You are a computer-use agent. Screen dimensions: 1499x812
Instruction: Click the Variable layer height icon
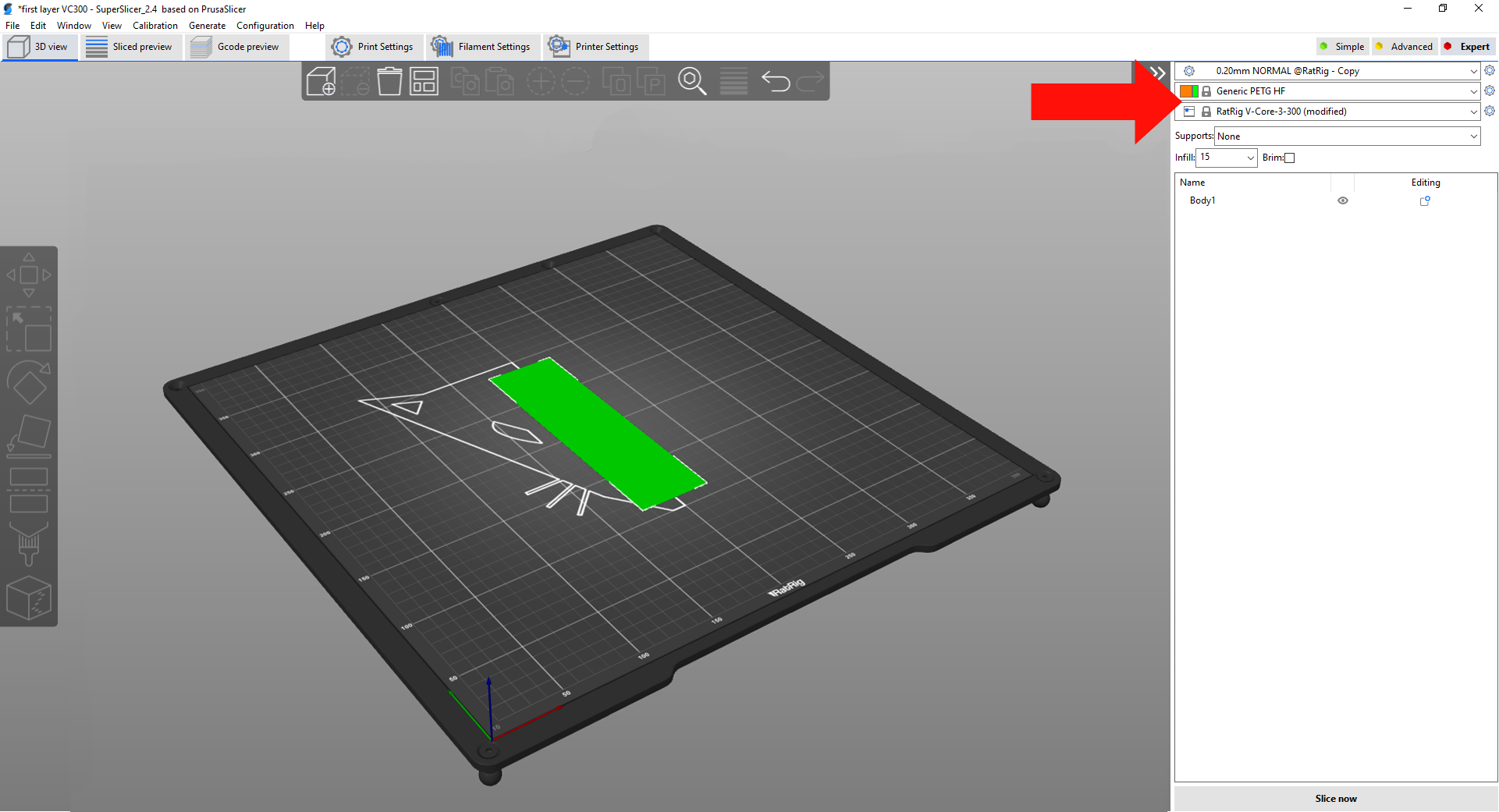(x=734, y=81)
